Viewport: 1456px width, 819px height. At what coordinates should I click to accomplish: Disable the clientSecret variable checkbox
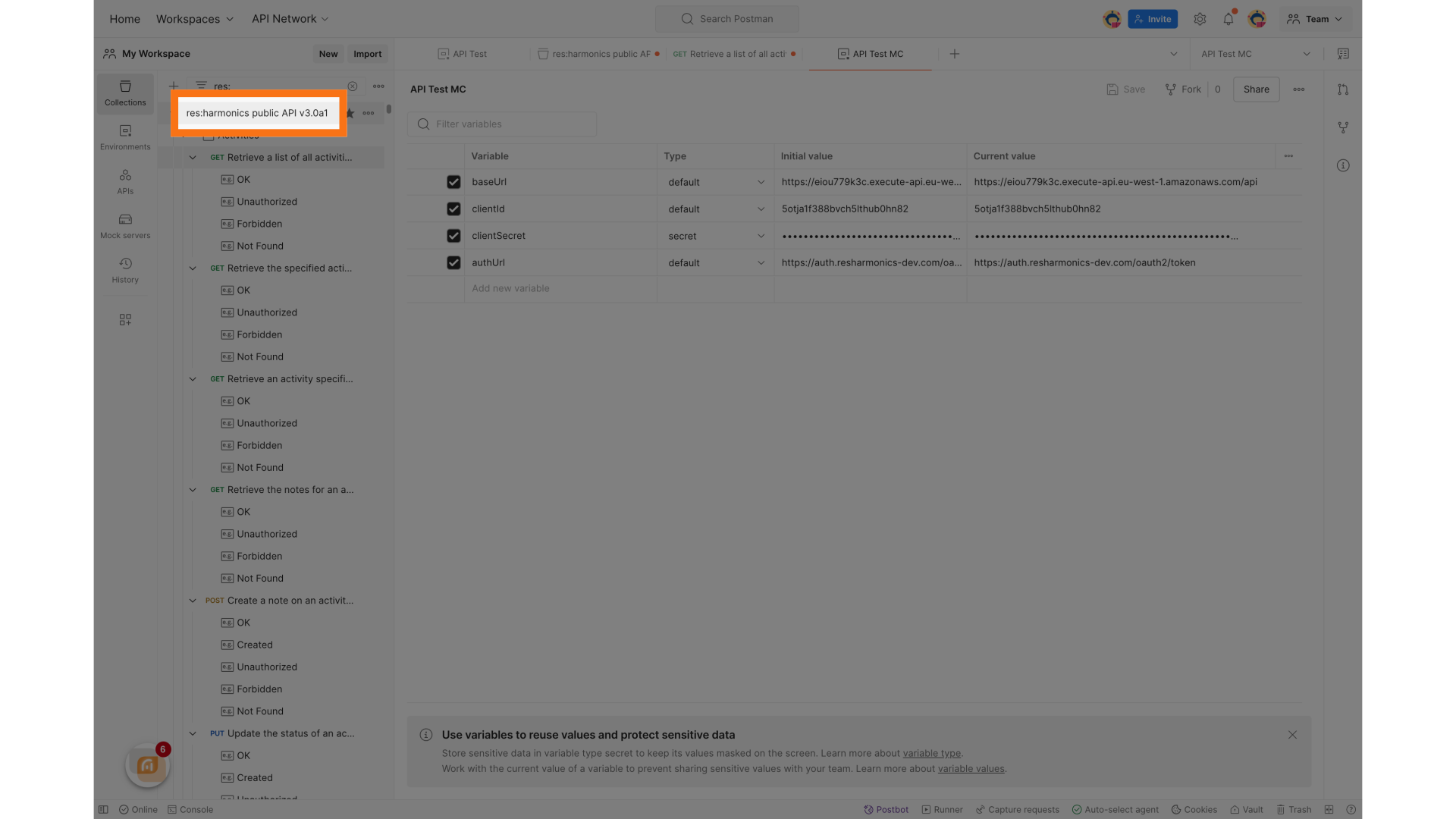(453, 236)
